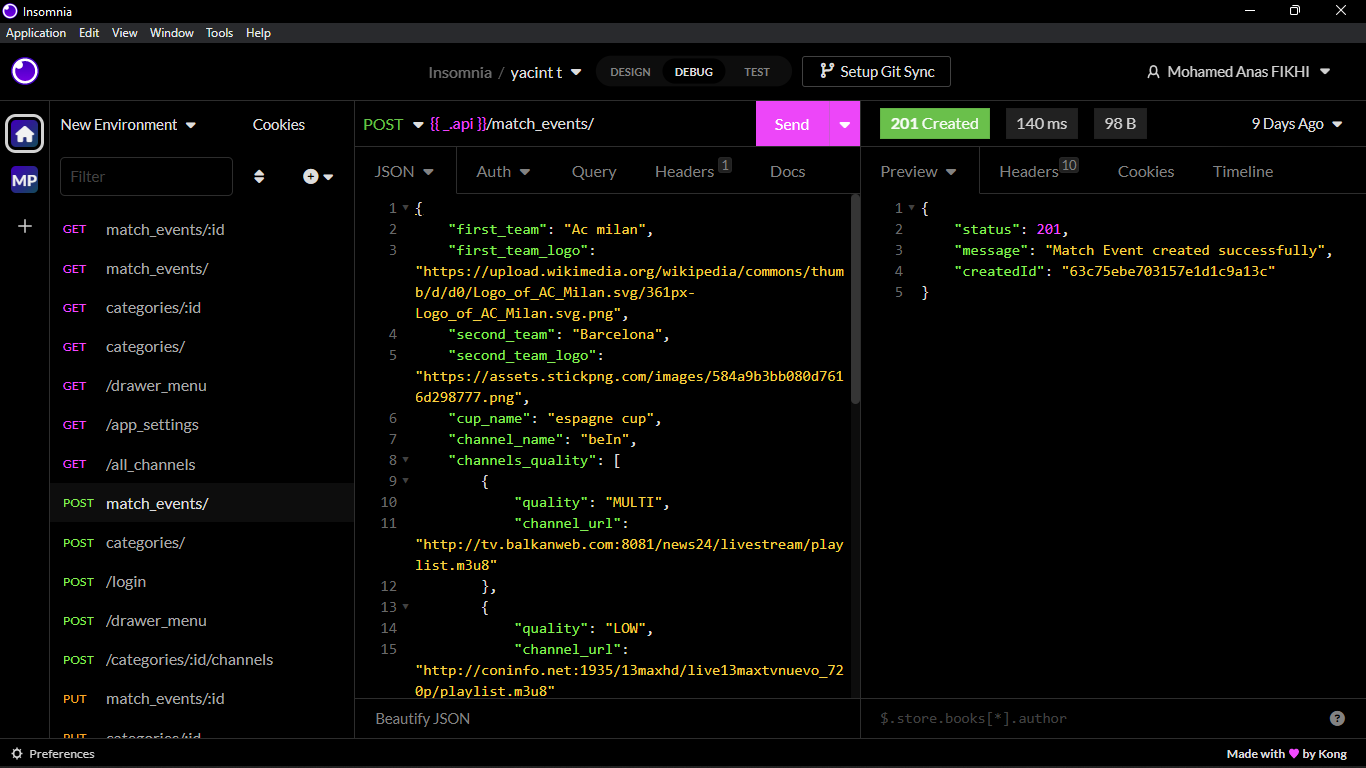Click the heart icon in the footer
The height and width of the screenshot is (768, 1366).
(x=1293, y=754)
